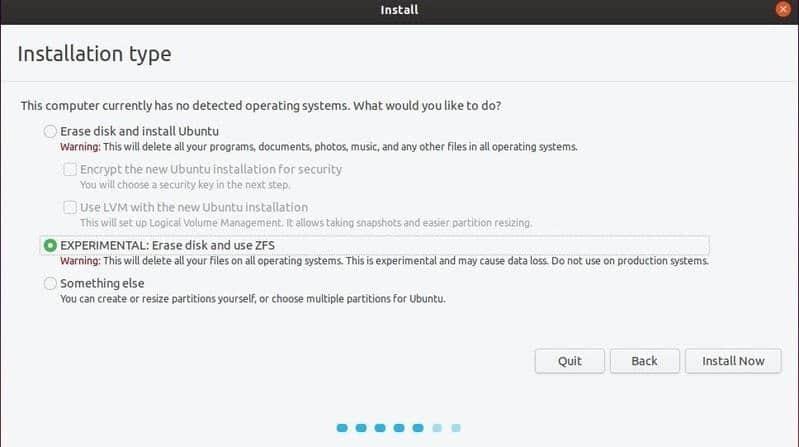Click the second progress step dot
799x447 pixels.
click(361, 428)
